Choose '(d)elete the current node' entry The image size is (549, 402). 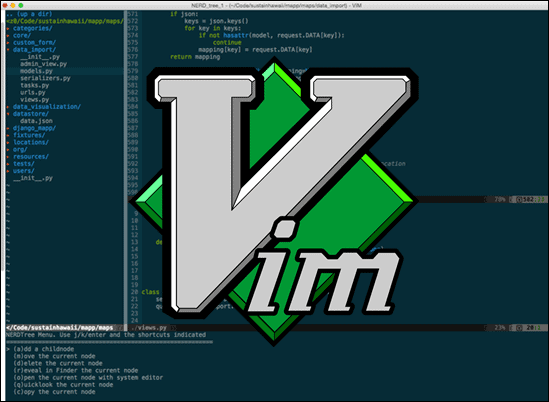pos(58,363)
